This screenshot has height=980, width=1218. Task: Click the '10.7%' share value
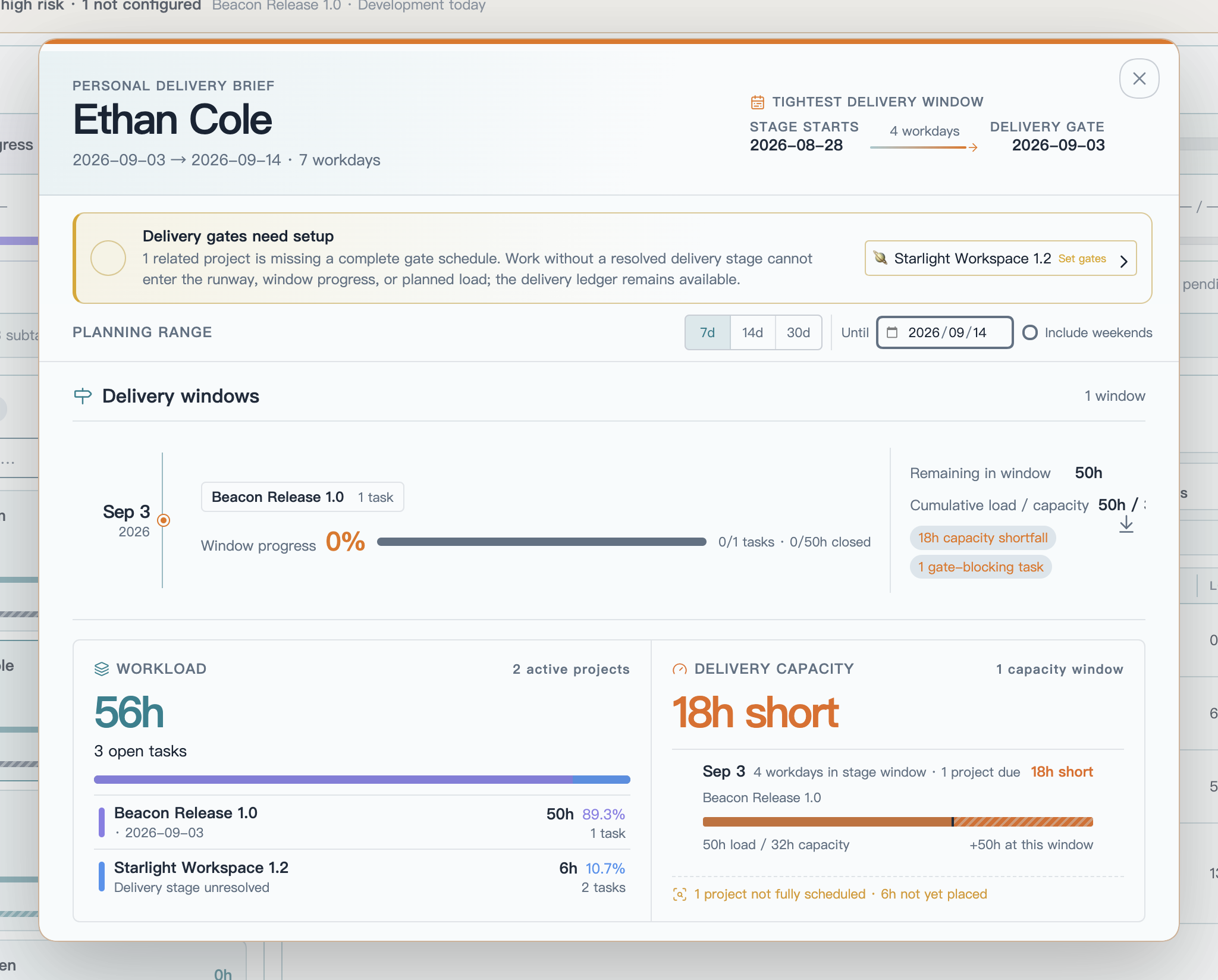point(605,868)
